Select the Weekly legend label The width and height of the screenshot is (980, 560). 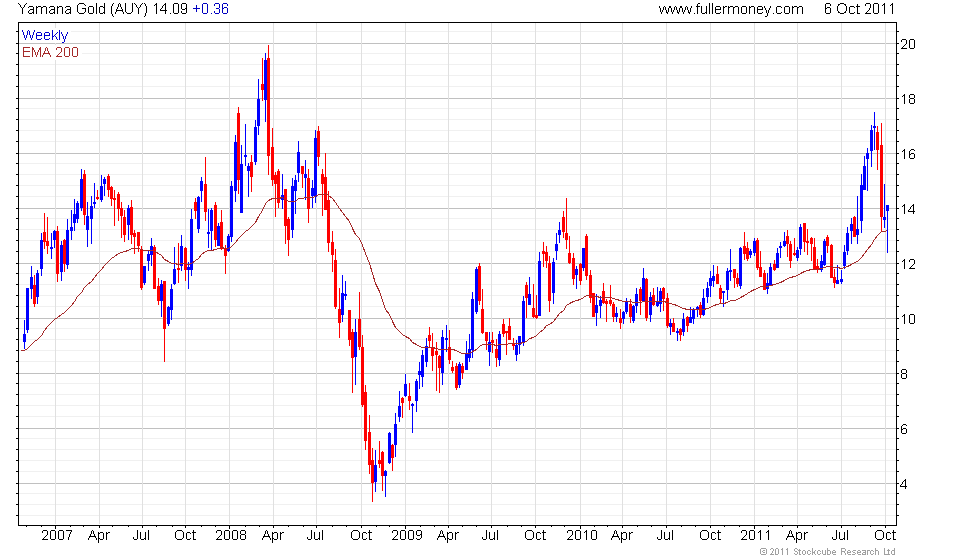pyautogui.click(x=44, y=36)
